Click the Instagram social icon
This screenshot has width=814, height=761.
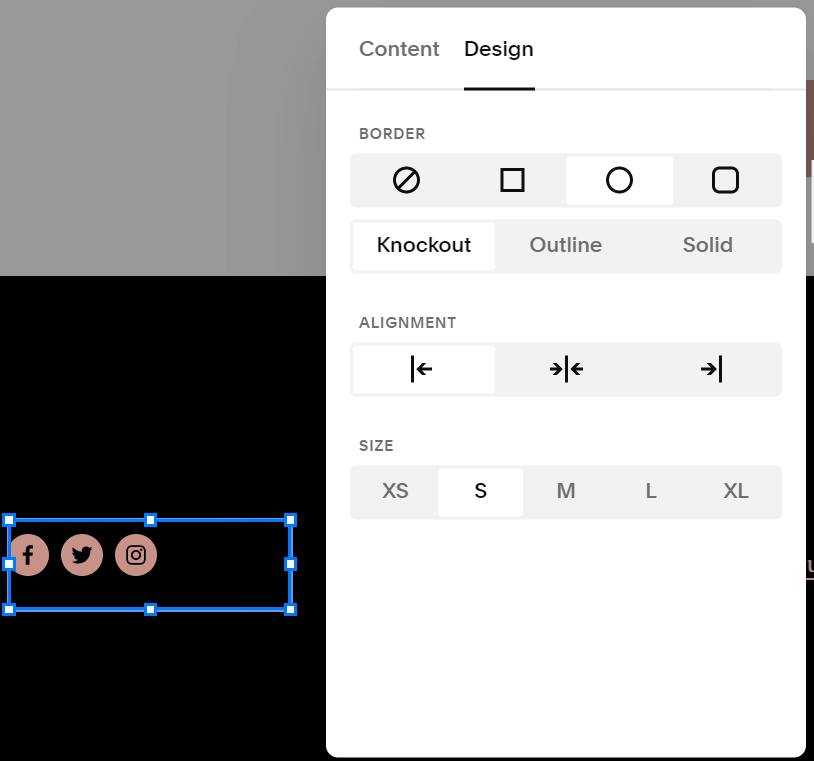click(x=136, y=555)
